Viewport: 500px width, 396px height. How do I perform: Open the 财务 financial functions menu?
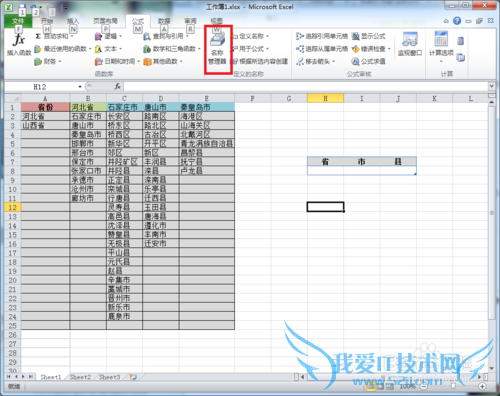tap(48, 62)
